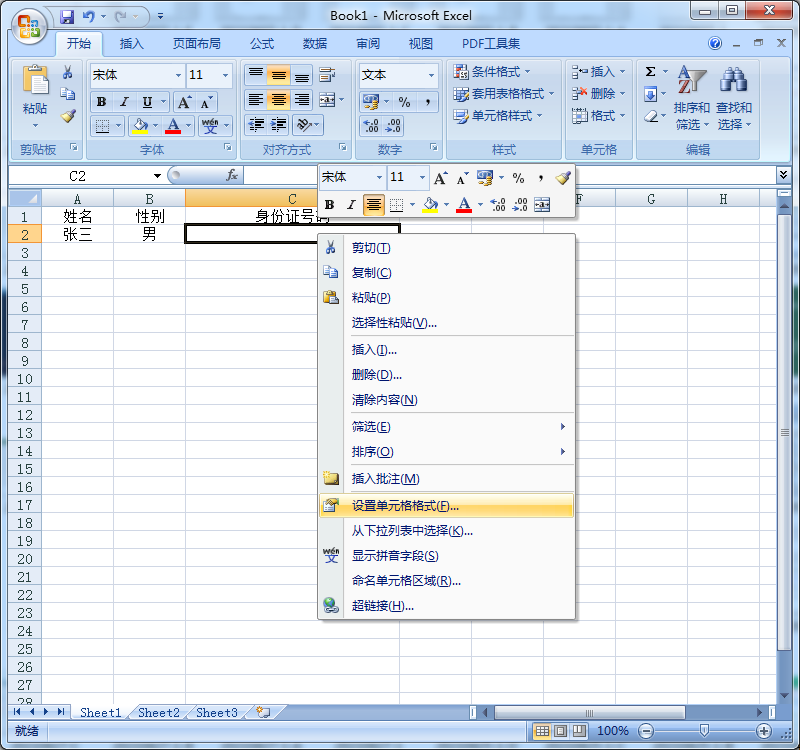This screenshot has width=800, height=750.
Task: Apply the ribbon red Font Color button
Action: [173, 125]
